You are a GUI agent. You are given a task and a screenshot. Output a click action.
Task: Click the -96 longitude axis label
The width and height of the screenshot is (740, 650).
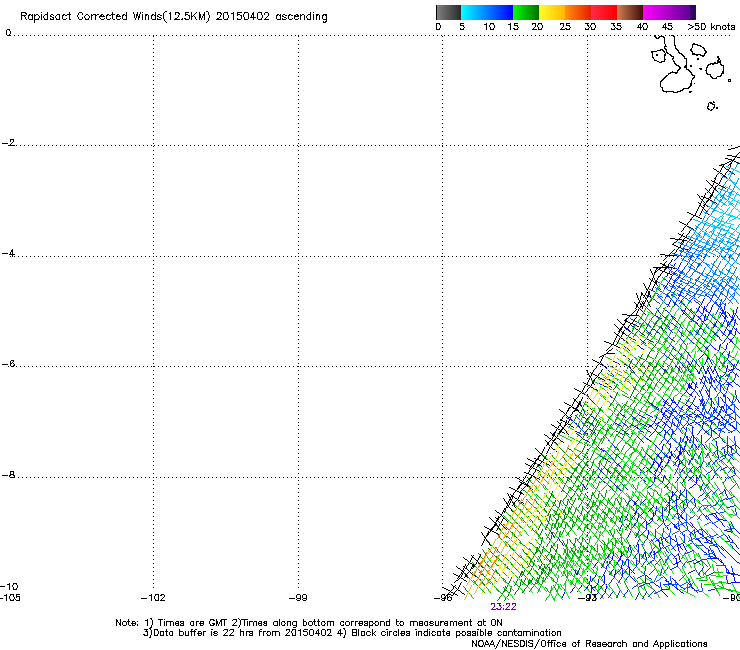pos(443,598)
